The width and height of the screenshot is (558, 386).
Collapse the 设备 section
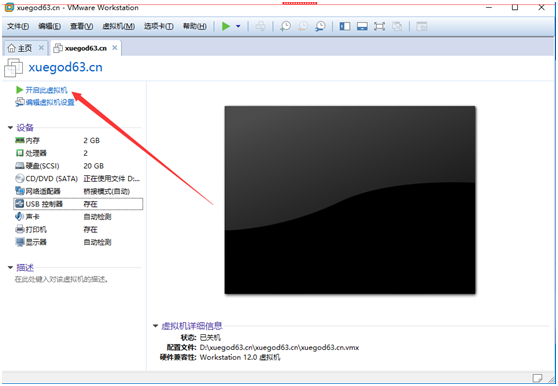tap(10, 127)
